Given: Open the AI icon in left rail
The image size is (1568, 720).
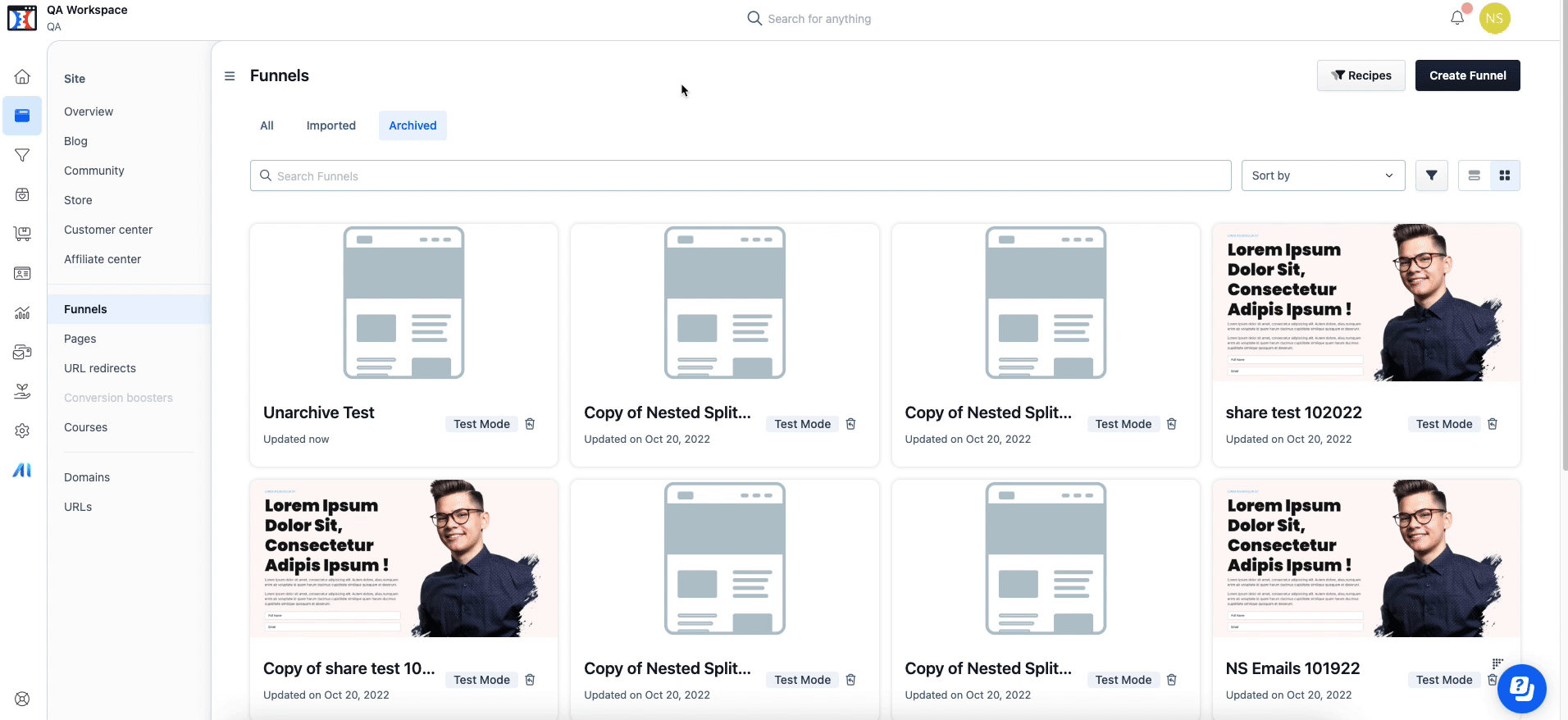Looking at the screenshot, I should point(22,470).
